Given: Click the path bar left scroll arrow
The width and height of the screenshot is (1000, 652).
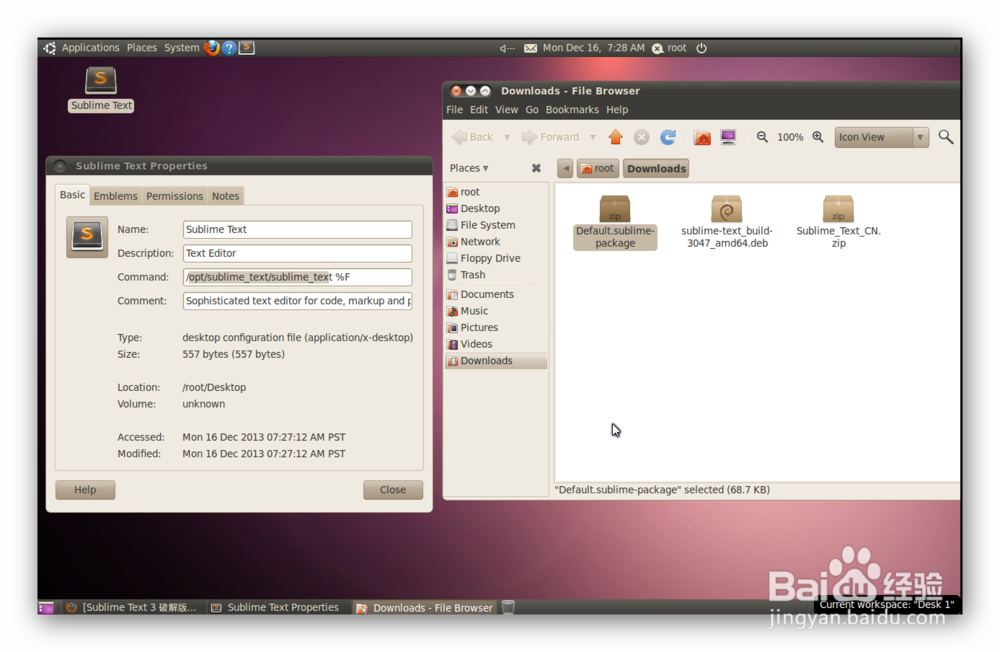Looking at the screenshot, I should (x=565, y=168).
